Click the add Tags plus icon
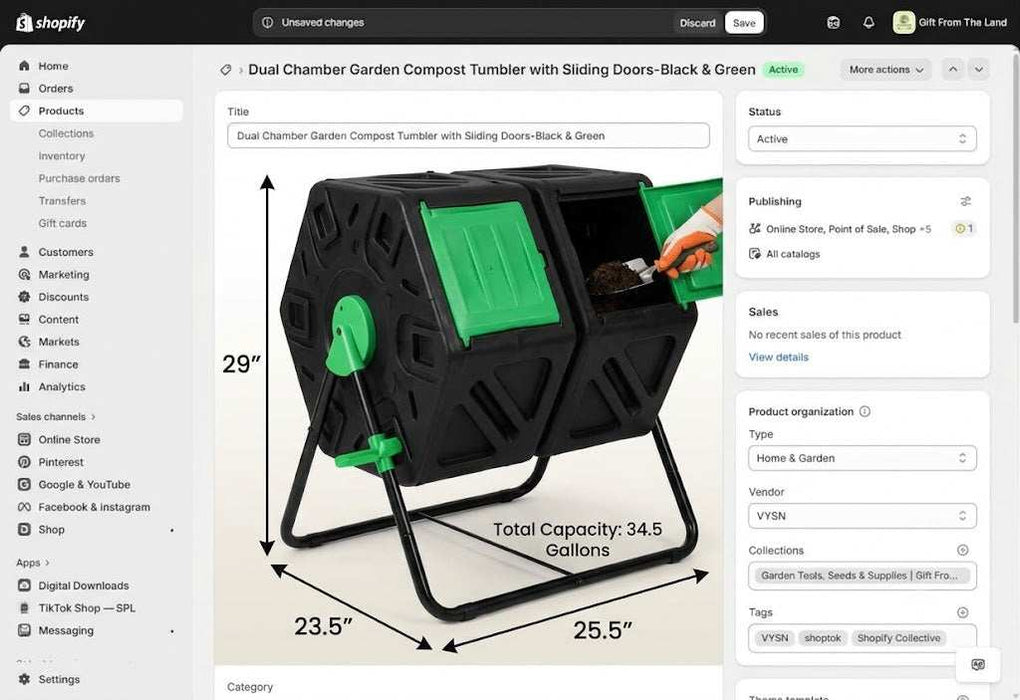Viewport: 1020px width, 700px height. tap(963, 612)
